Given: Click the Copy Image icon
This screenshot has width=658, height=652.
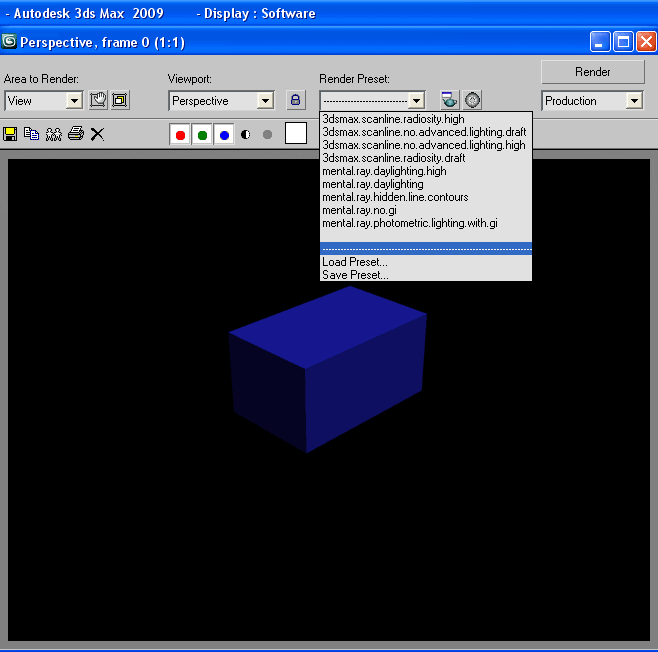Looking at the screenshot, I should tap(31, 134).
